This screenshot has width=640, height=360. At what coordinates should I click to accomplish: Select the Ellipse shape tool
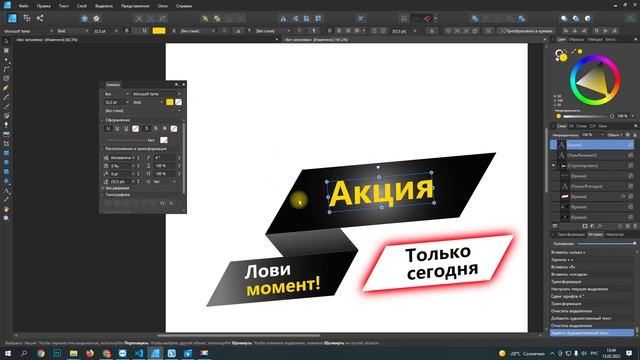[x=6, y=162]
